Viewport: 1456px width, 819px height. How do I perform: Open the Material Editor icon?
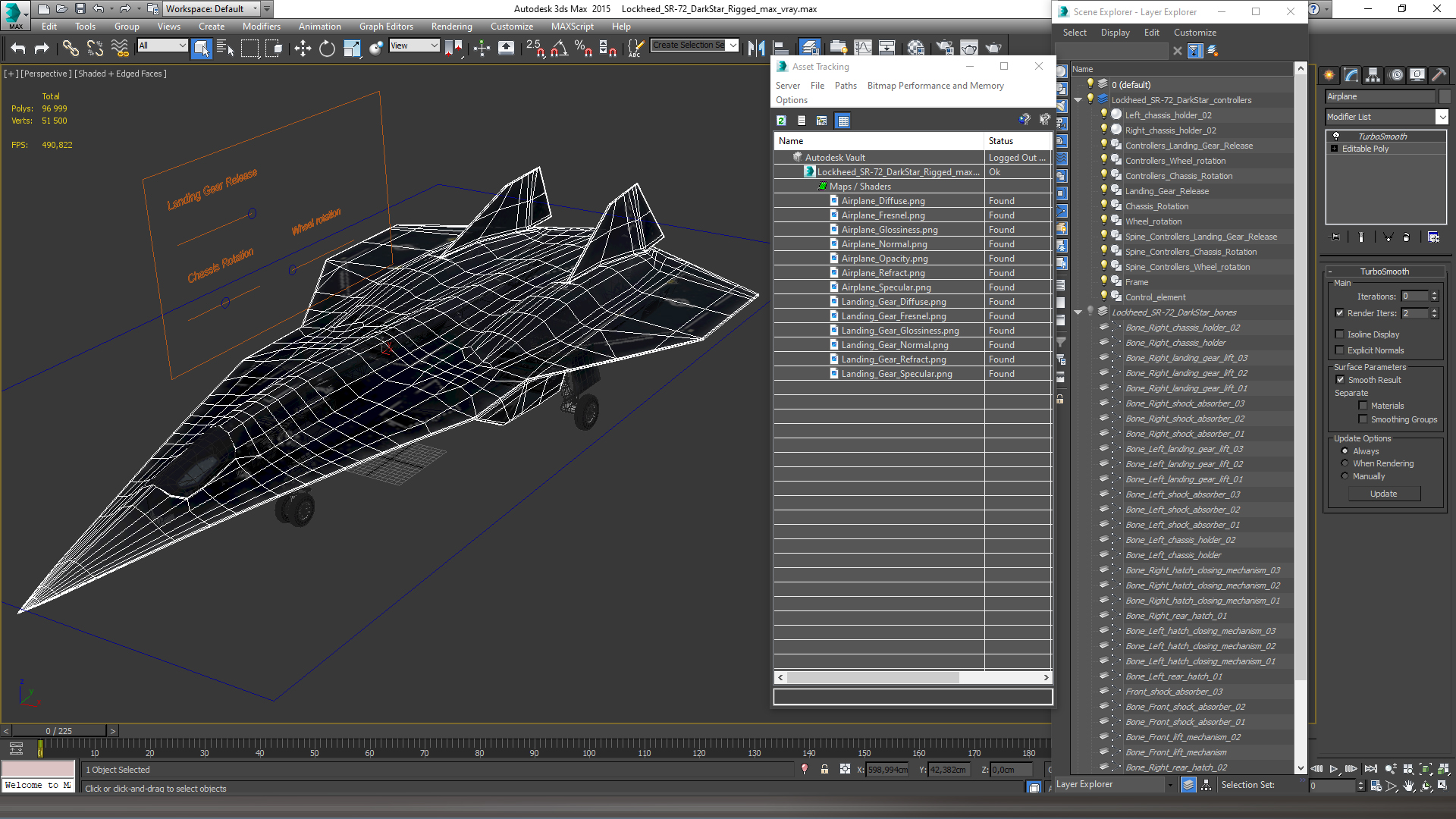[x=915, y=49]
